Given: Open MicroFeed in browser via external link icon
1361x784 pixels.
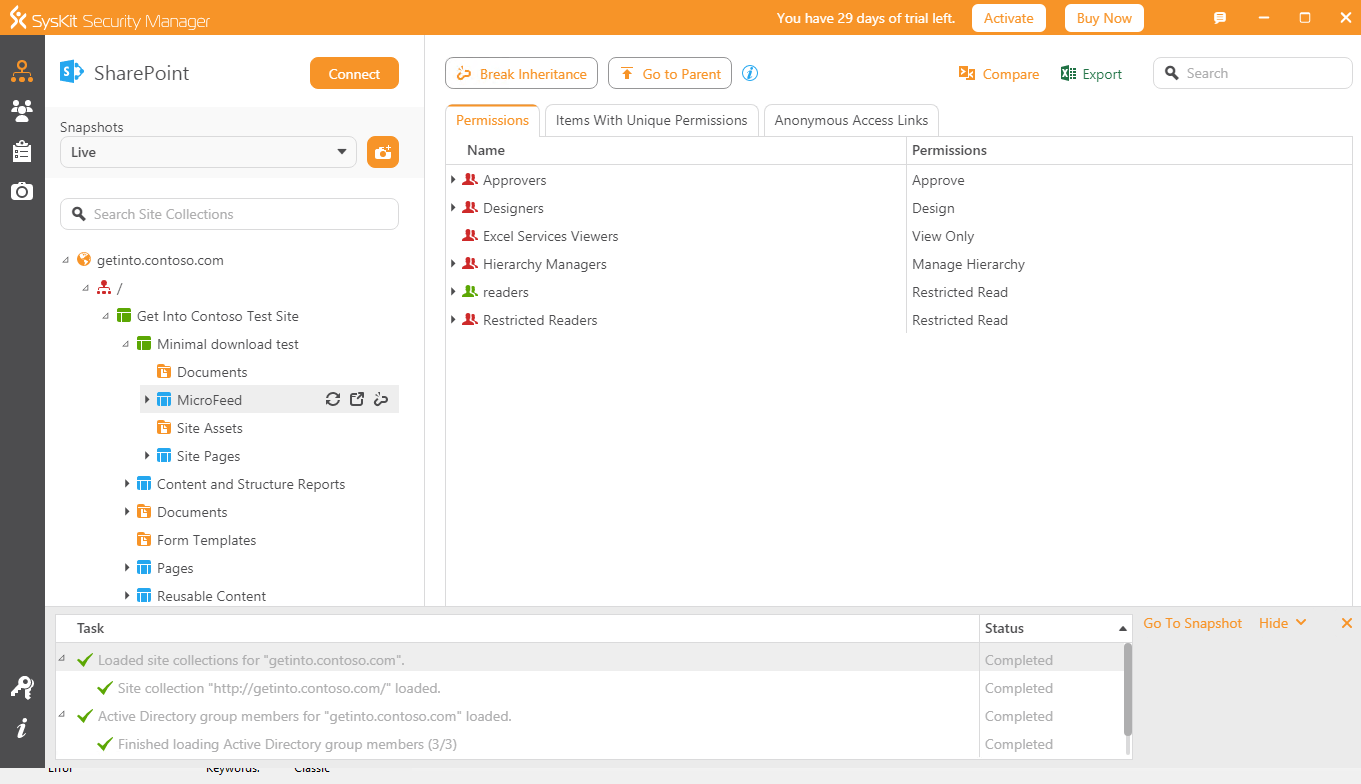Looking at the screenshot, I should pyautogui.click(x=357, y=400).
